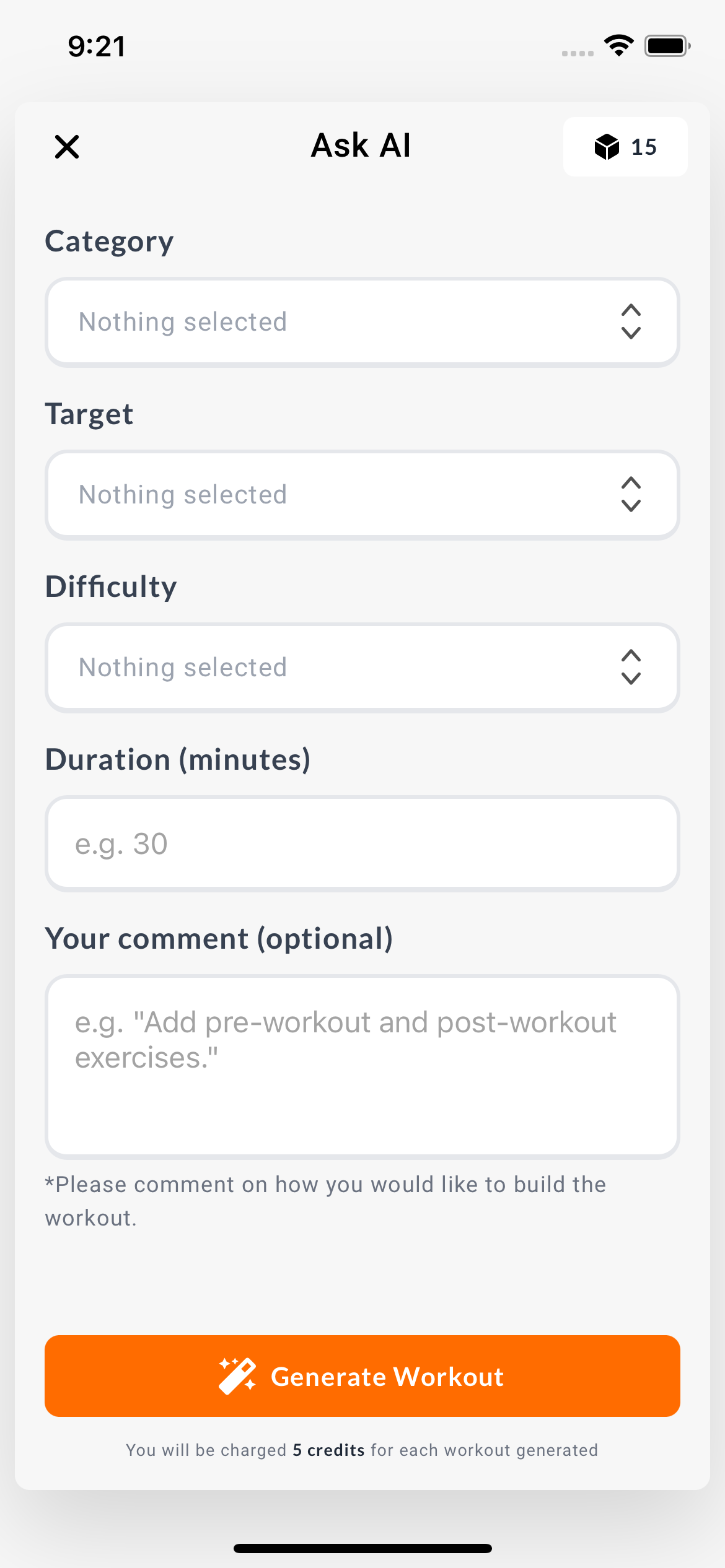Tap the Ask AI title
The width and height of the screenshot is (725, 1568).
pos(361,146)
